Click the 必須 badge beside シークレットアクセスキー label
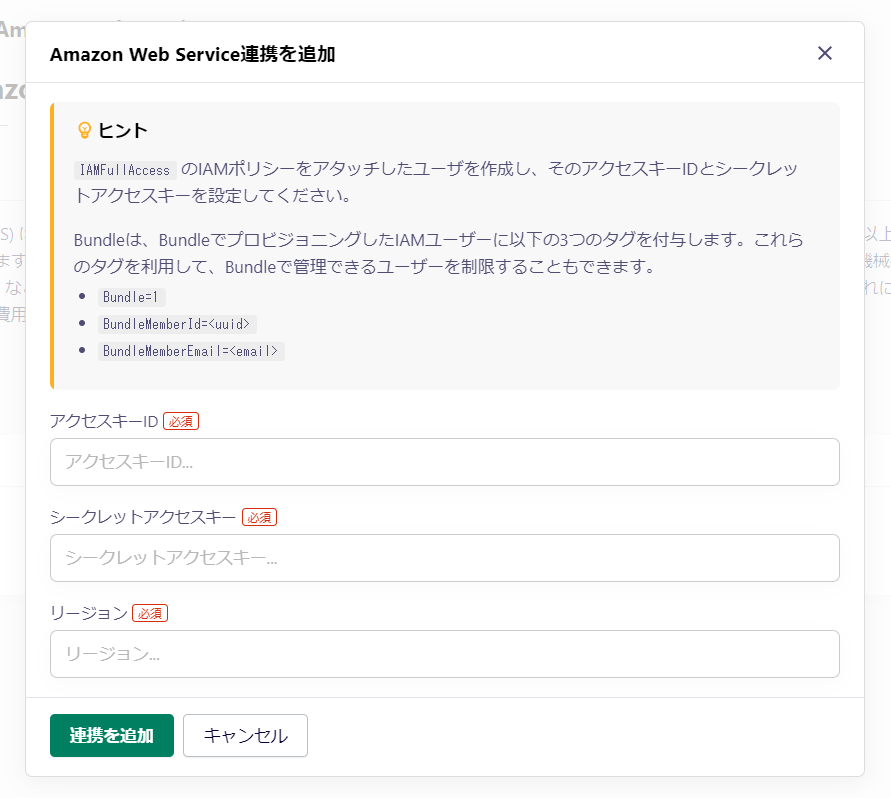The height and width of the screenshot is (798, 891). point(259,517)
